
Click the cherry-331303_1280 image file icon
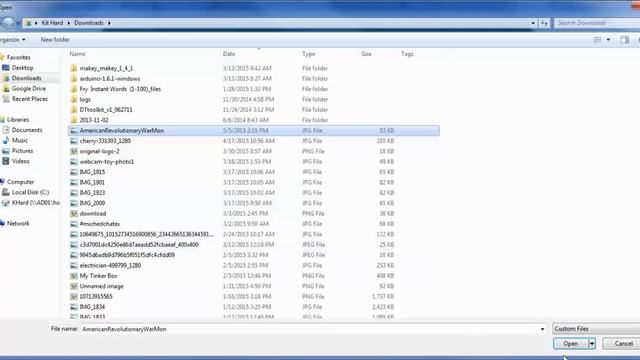pos(73,141)
